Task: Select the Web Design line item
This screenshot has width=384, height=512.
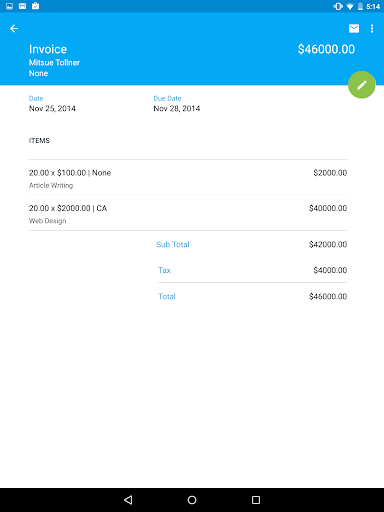Action: click(188, 214)
